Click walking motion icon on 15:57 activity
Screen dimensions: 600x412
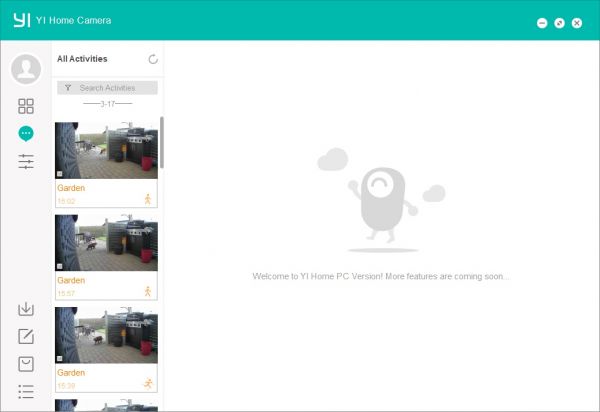click(x=148, y=291)
